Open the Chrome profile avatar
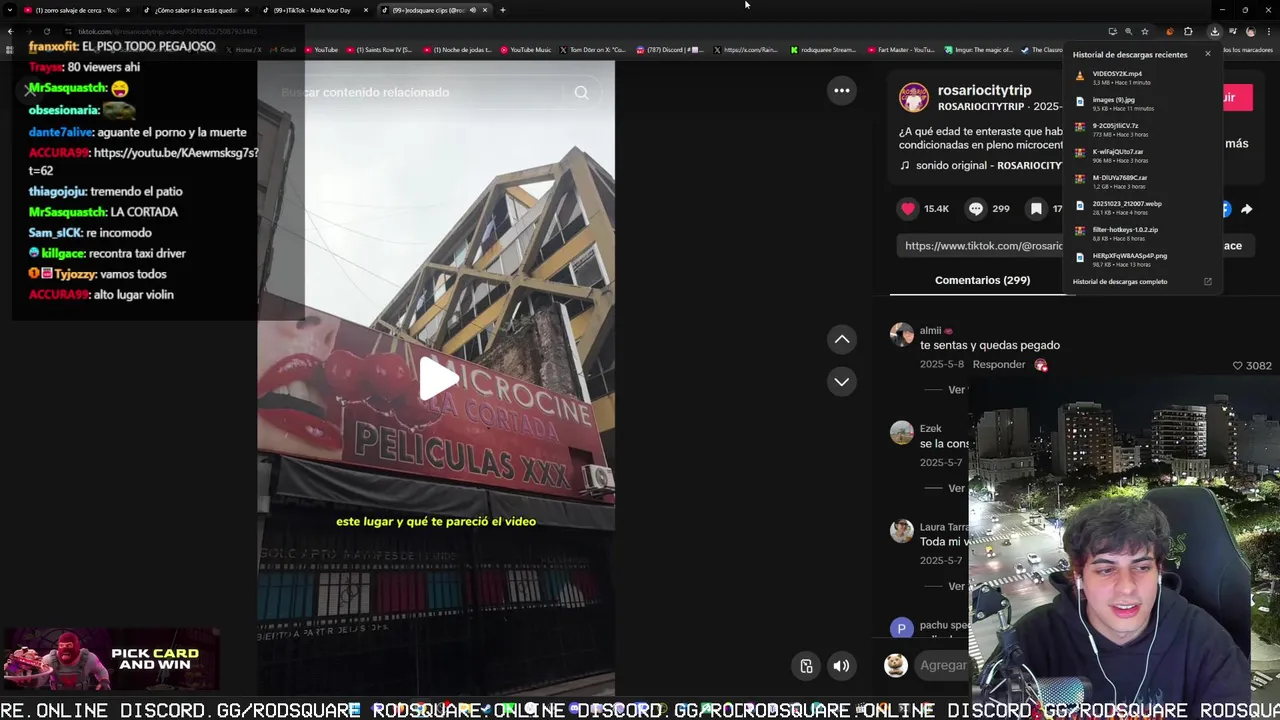The width and height of the screenshot is (1280, 720). click(x=1250, y=32)
